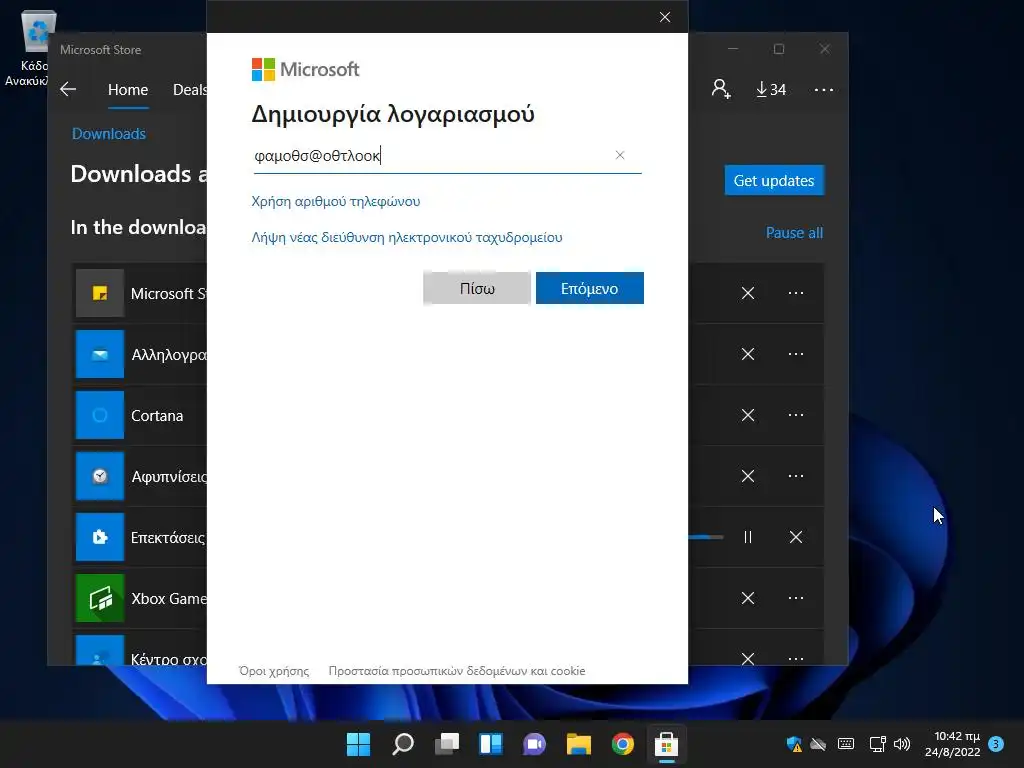Open the Store sign-in account icon
The width and height of the screenshot is (1024, 768).
tap(721, 89)
